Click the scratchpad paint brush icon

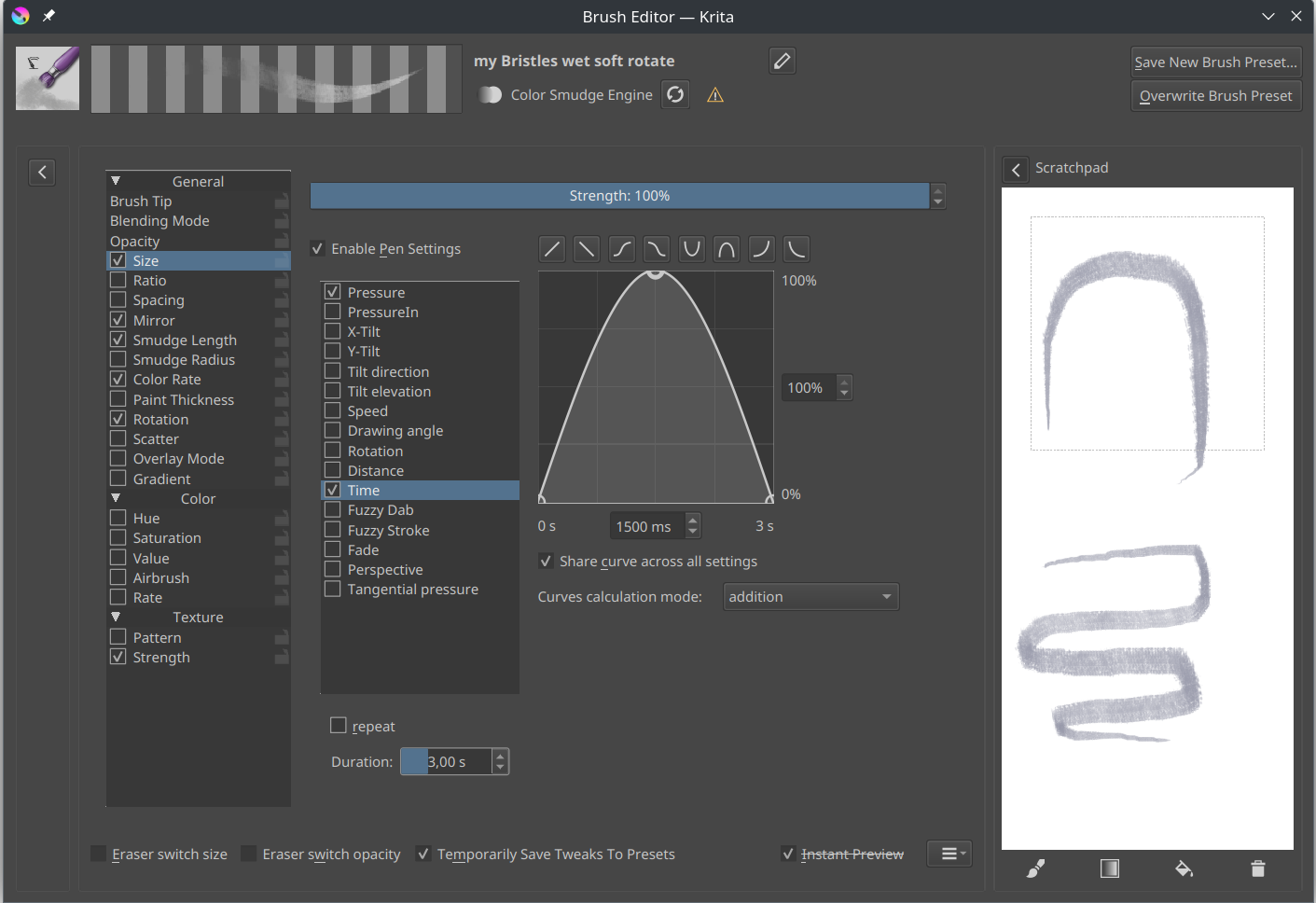pos(1035,868)
